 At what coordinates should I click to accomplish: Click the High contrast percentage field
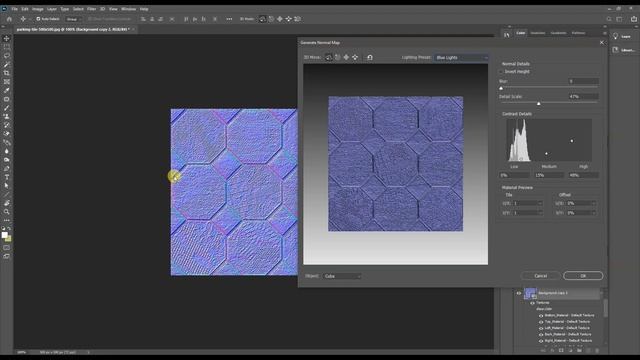point(584,175)
